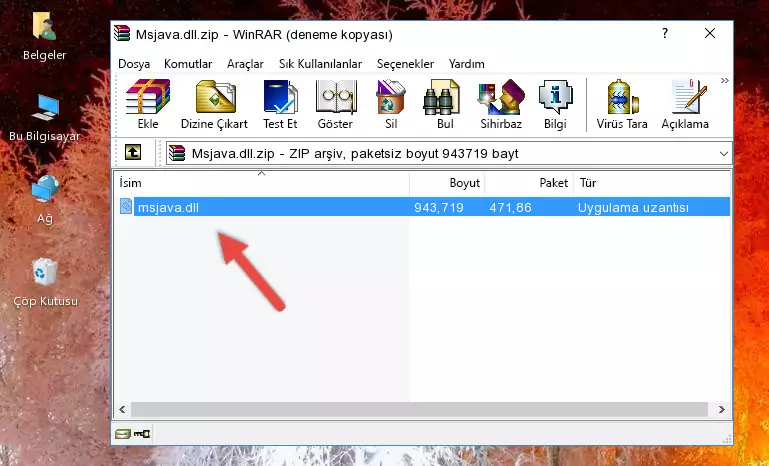Click the Uygulama uzantısı type text
This screenshot has width=769, height=466.
[x=633, y=207]
